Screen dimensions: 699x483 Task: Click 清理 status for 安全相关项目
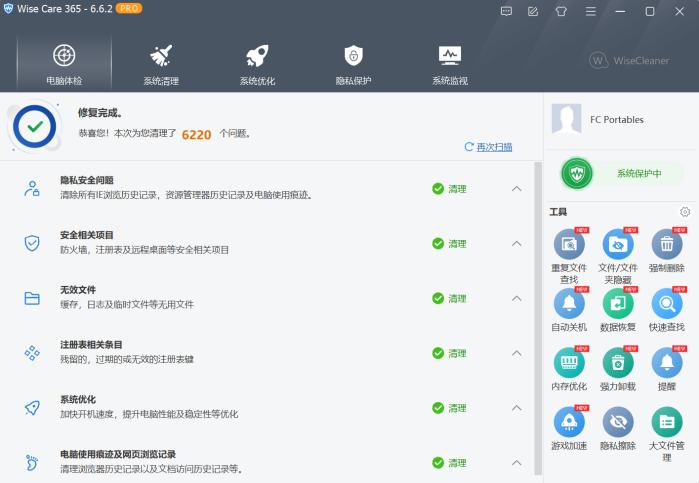point(449,244)
